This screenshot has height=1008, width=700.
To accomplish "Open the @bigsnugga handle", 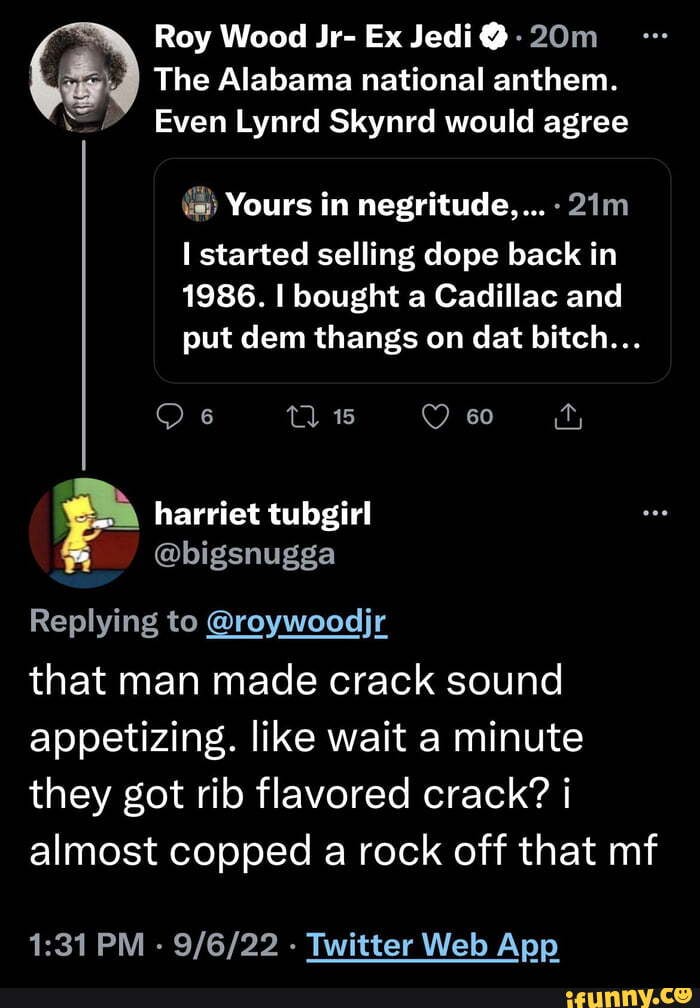I will pos(244,553).
